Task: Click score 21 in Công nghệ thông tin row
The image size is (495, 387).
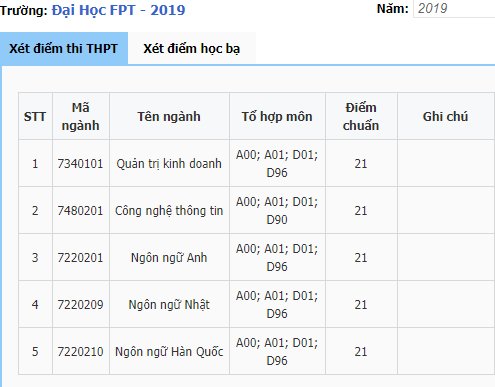Action: click(x=361, y=211)
